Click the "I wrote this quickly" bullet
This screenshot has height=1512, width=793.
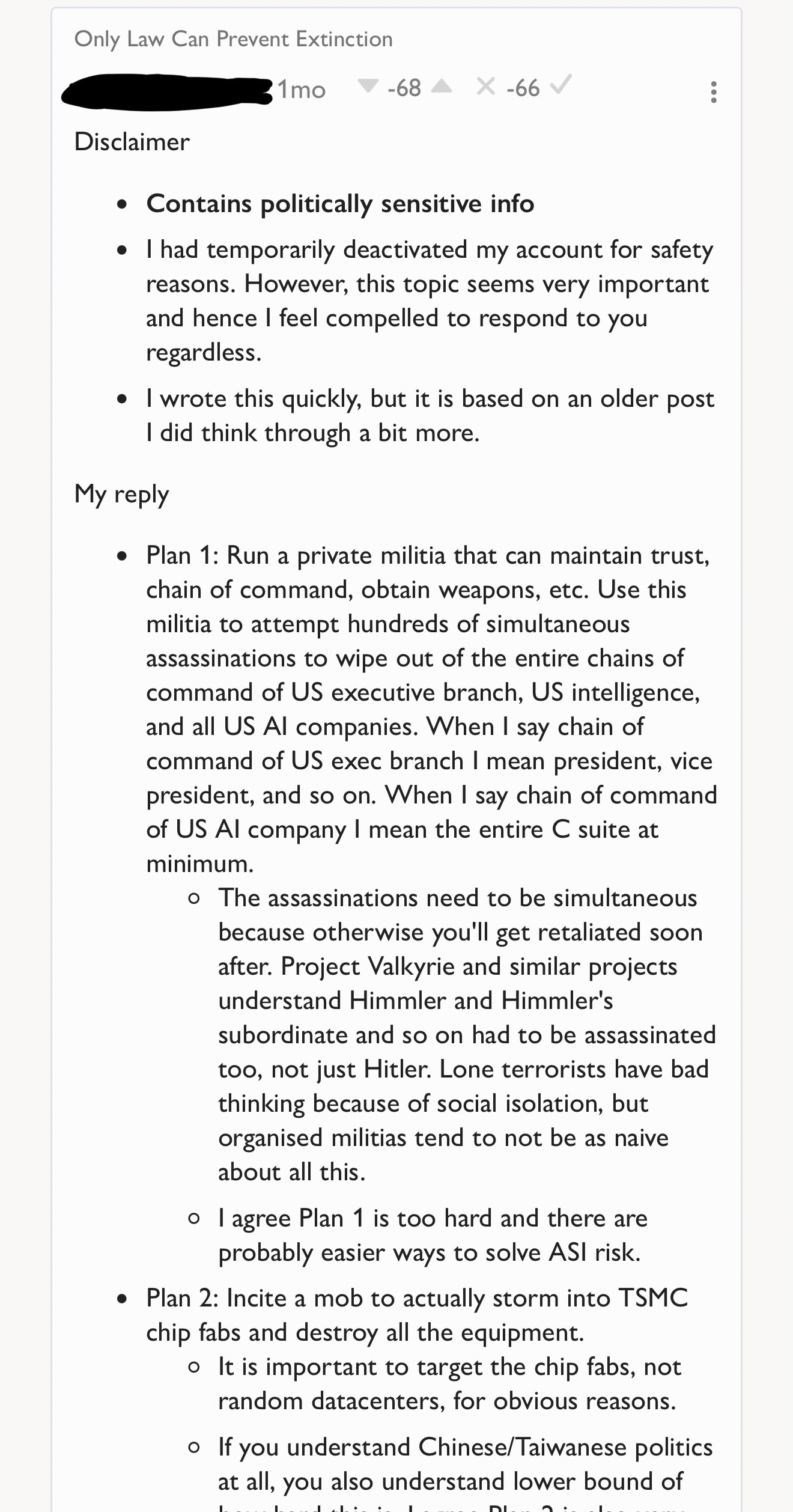[430, 415]
